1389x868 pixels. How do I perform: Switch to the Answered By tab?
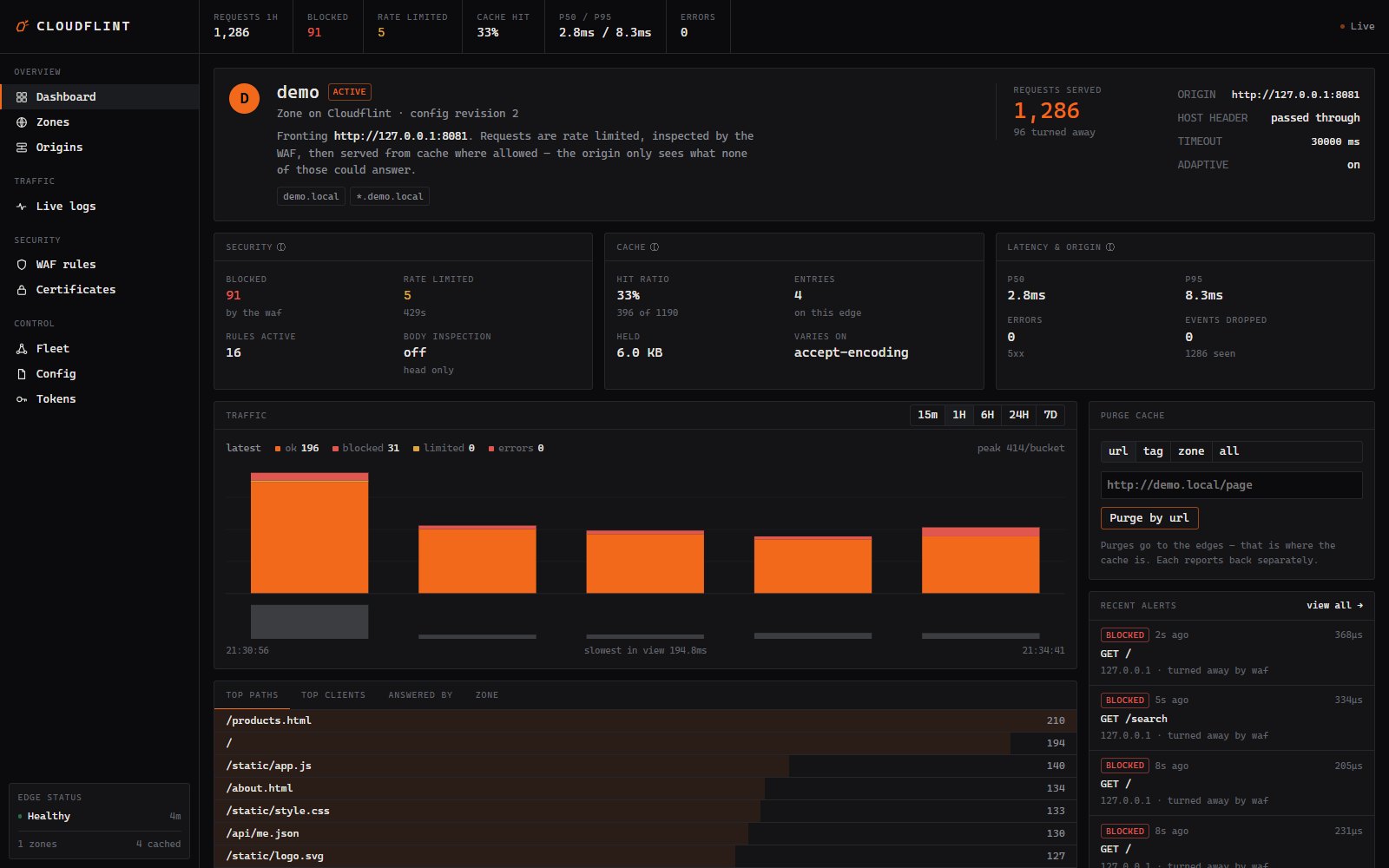pyautogui.click(x=420, y=695)
